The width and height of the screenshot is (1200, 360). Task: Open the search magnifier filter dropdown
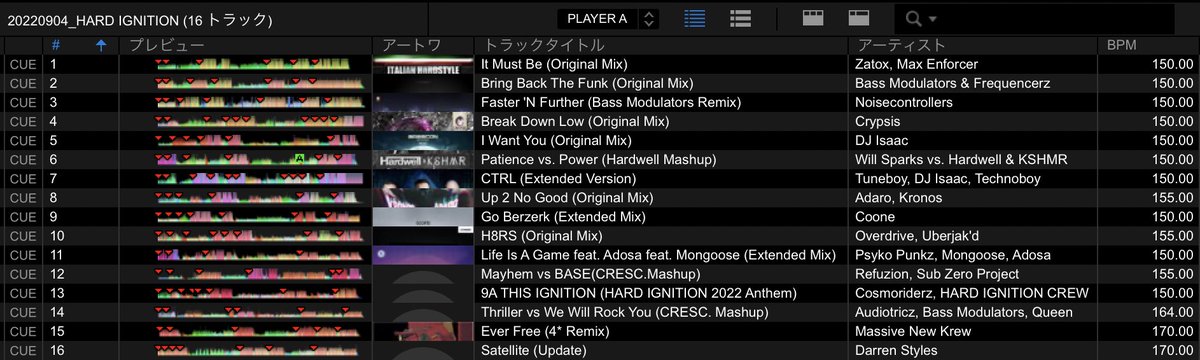point(921,19)
